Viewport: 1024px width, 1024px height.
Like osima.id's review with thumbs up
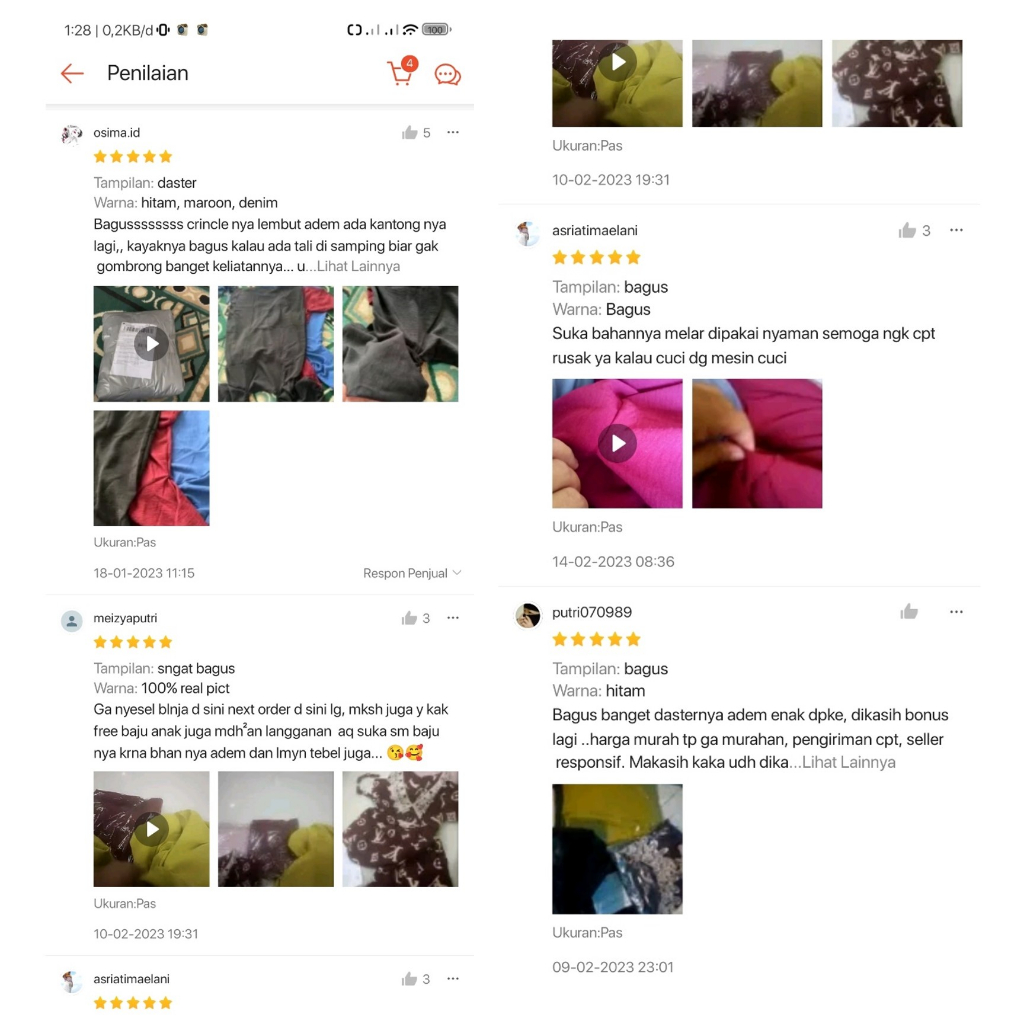[x=409, y=133]
